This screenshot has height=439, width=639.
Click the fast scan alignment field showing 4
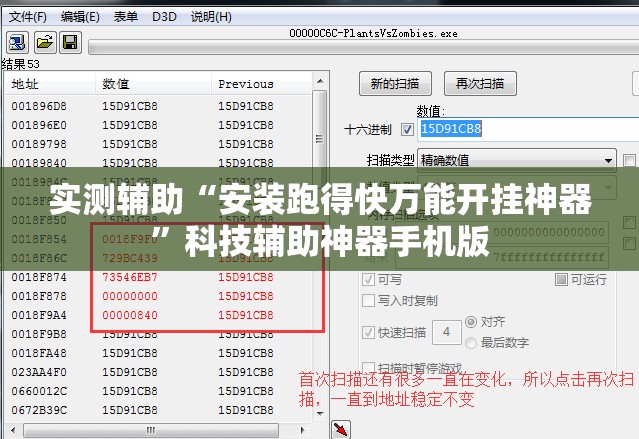pos(447,332)
